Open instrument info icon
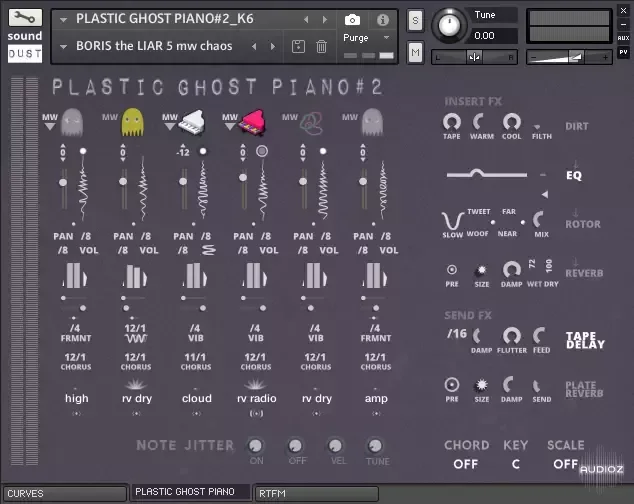 coord(383,20)
